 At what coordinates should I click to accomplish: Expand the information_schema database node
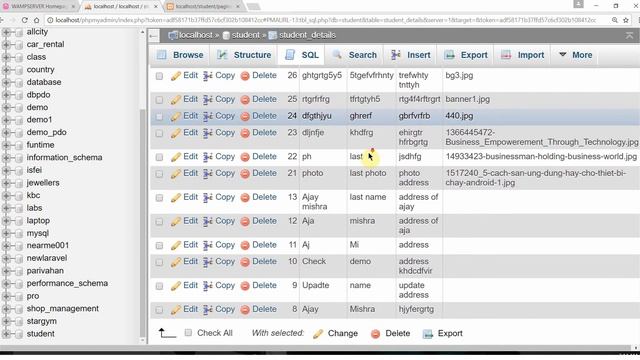[x=6, y=158]
